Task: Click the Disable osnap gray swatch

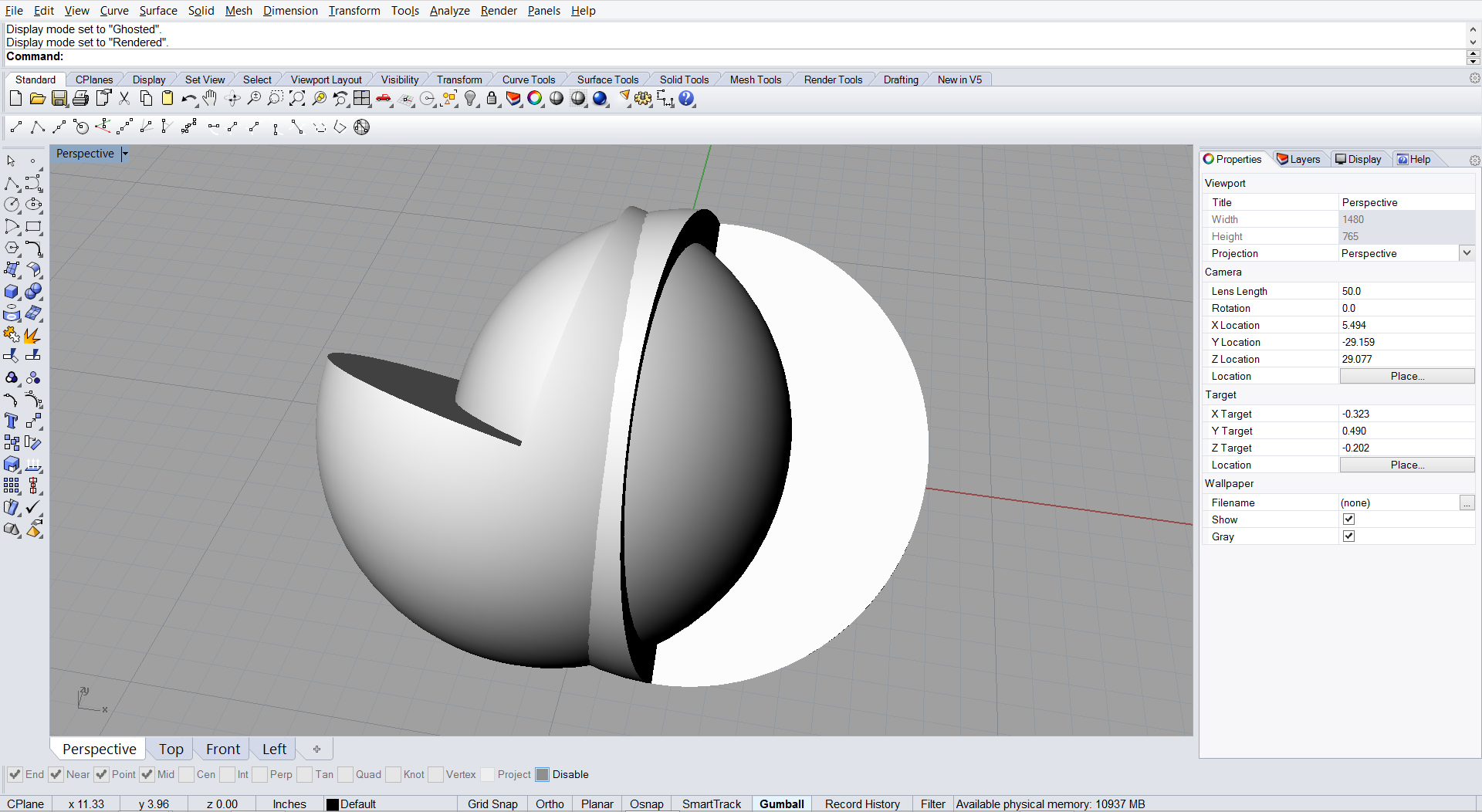Action: pos(543,774)
